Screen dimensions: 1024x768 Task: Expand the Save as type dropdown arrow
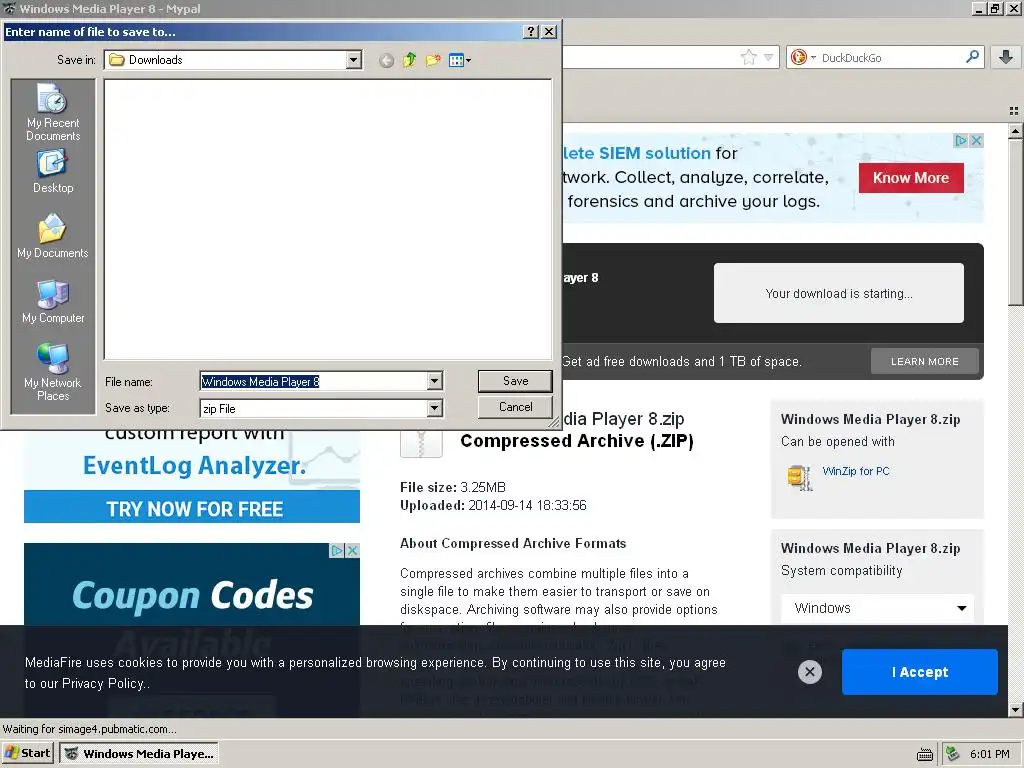click(434, 409)
